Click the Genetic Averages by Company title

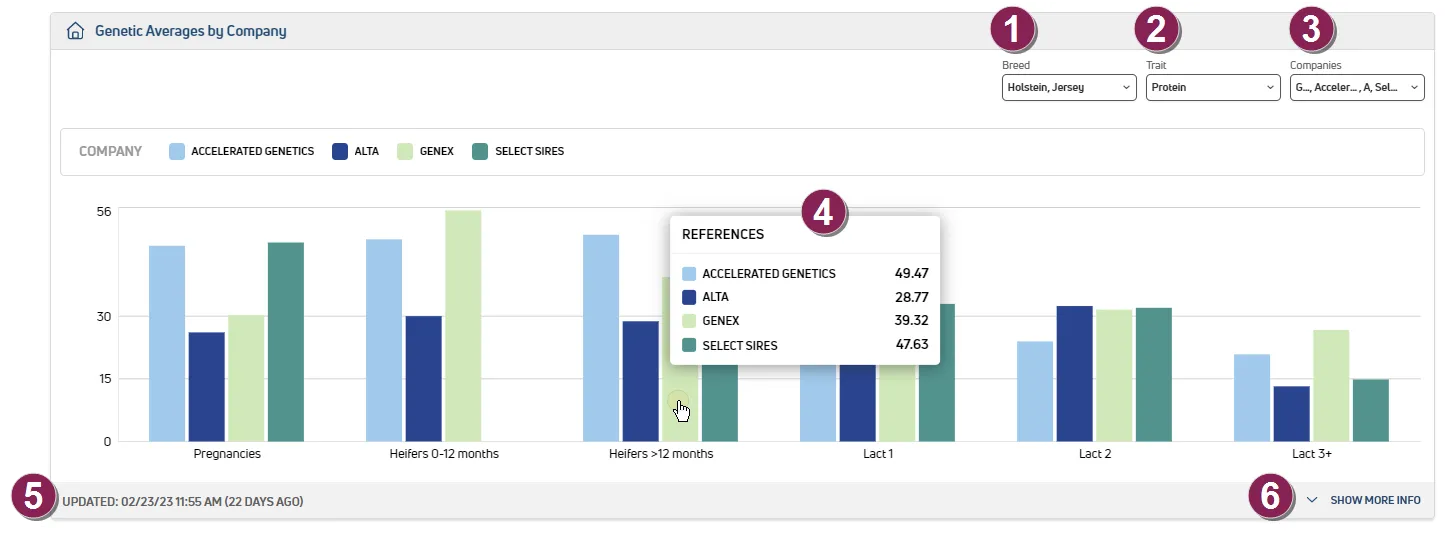coord(190,31)
